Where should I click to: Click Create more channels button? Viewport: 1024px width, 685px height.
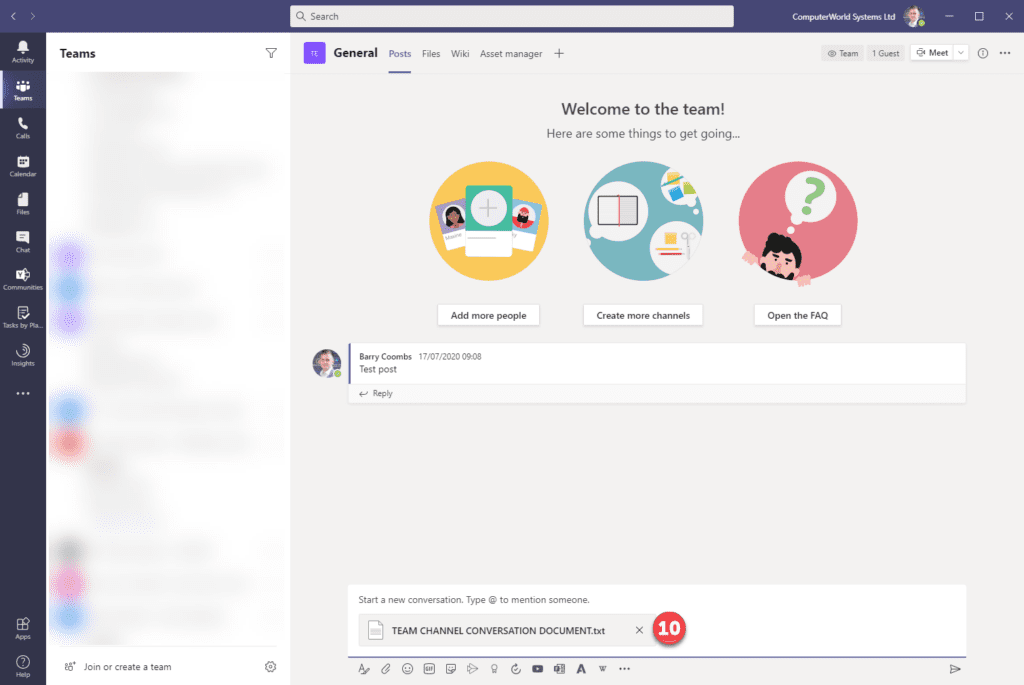(x=643, y=315)
